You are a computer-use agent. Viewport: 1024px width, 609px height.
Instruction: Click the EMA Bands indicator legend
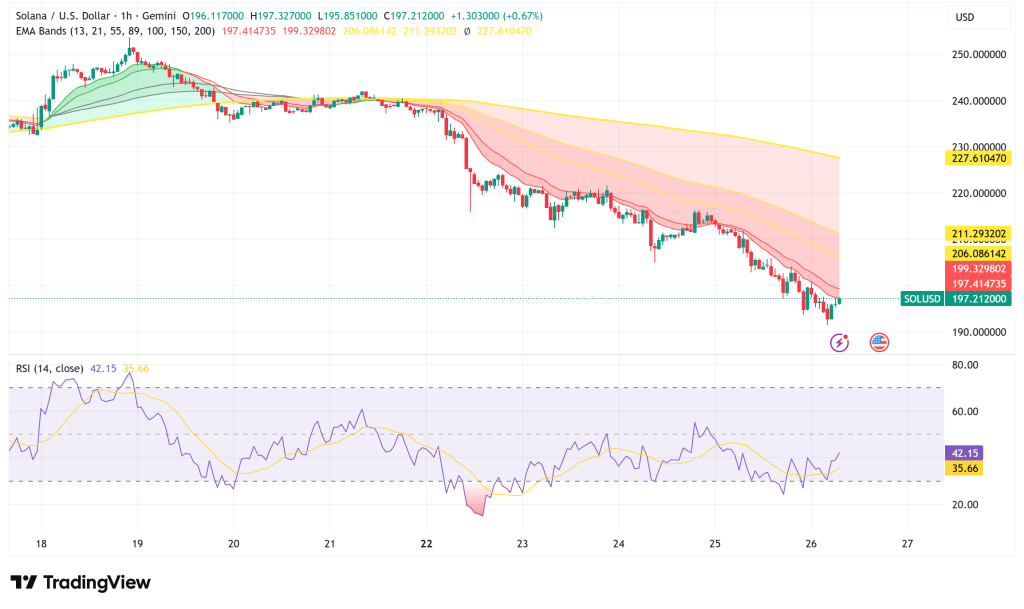115,31
